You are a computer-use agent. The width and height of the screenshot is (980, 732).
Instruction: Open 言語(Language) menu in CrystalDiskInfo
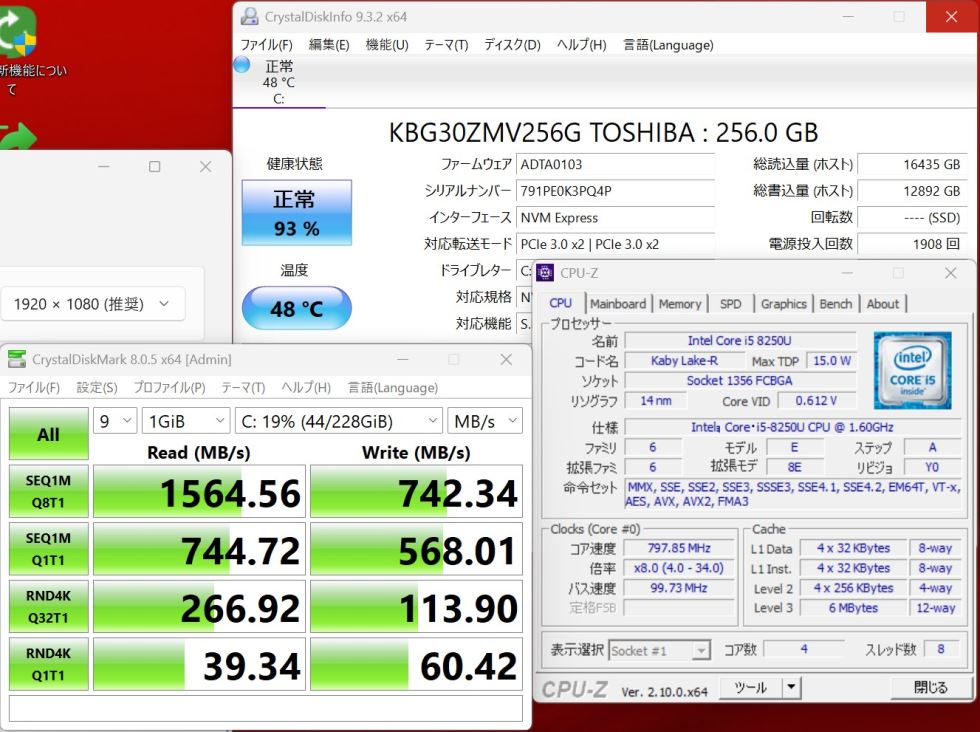tap(668, 44)
